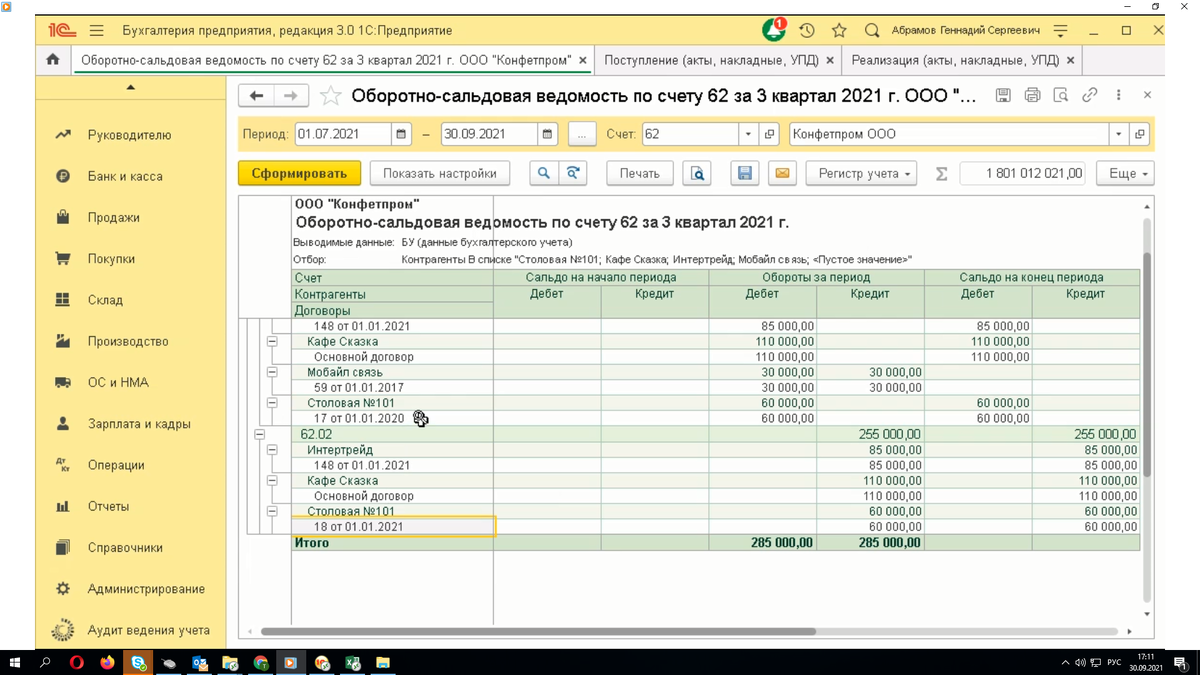The width and height of the screenshot is (1200, 675).
Task: Open print preview document icon
Action: pyautogui.click(x=697, y=173)
